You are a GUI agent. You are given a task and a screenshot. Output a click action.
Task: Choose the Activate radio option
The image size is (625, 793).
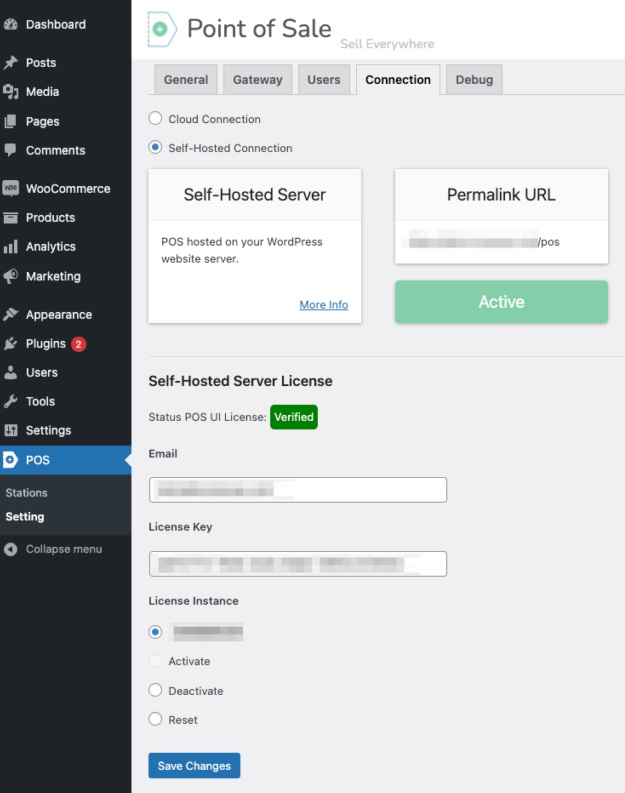pos(155,661)
